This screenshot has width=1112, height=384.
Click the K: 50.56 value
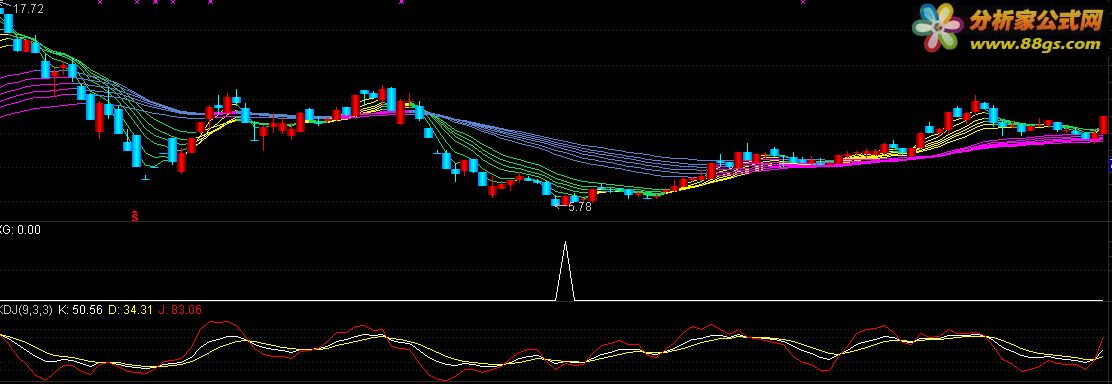(80, 309)
